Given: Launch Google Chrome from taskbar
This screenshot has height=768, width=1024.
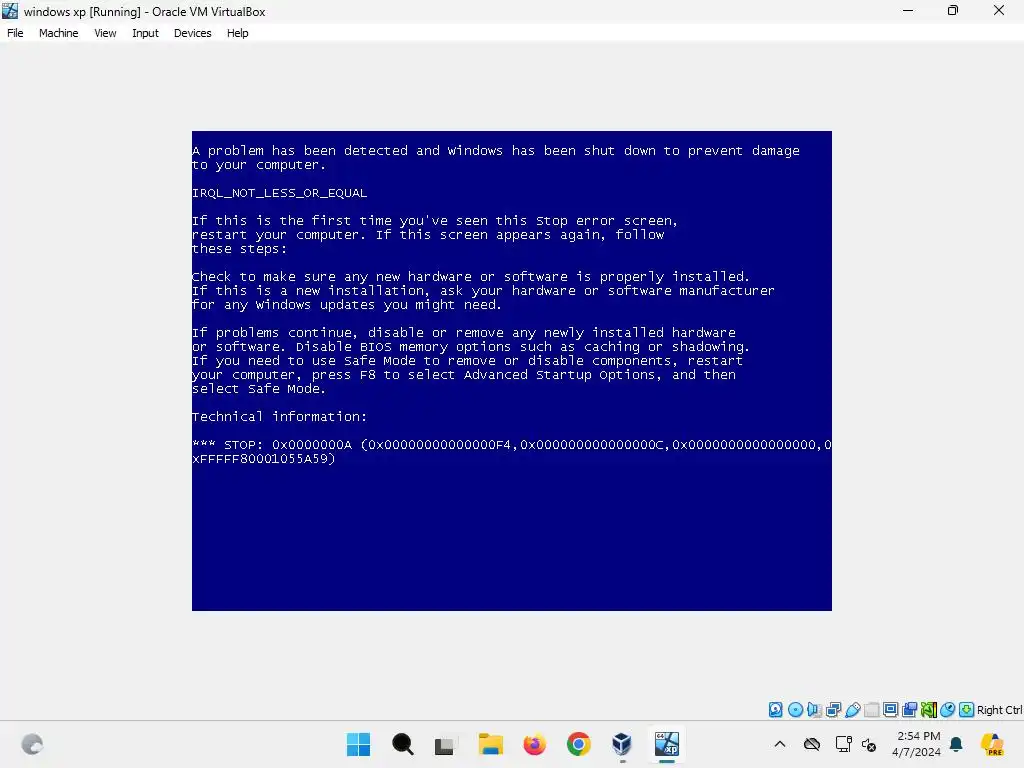Looking at the screenshot, I should [x=579, y=744].
